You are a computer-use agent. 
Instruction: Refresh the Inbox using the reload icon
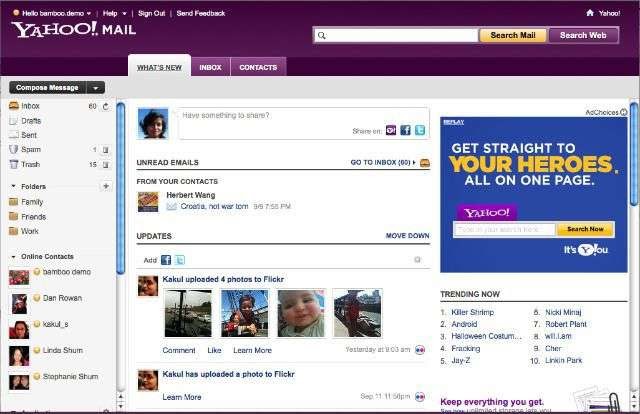[106, 106]
